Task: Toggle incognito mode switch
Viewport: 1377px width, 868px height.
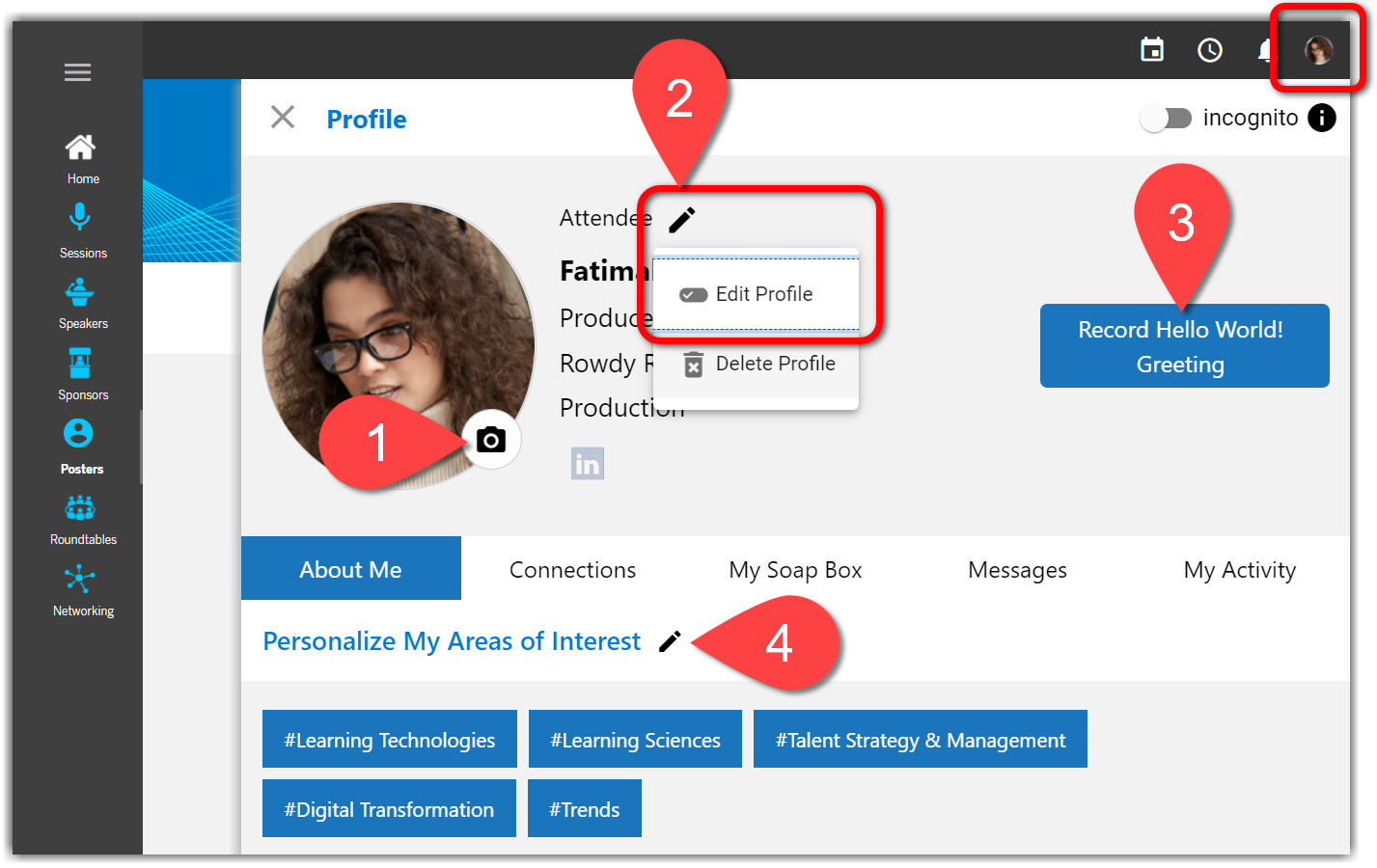Action: 1167,118
